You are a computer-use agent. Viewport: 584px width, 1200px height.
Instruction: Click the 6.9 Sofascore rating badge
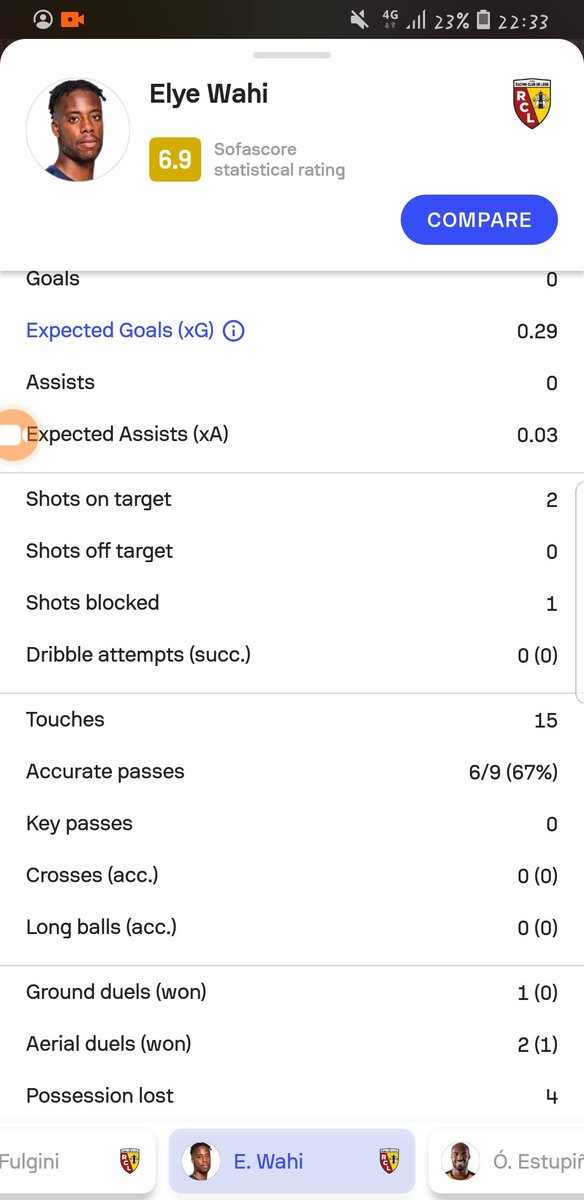pos(175,160)
